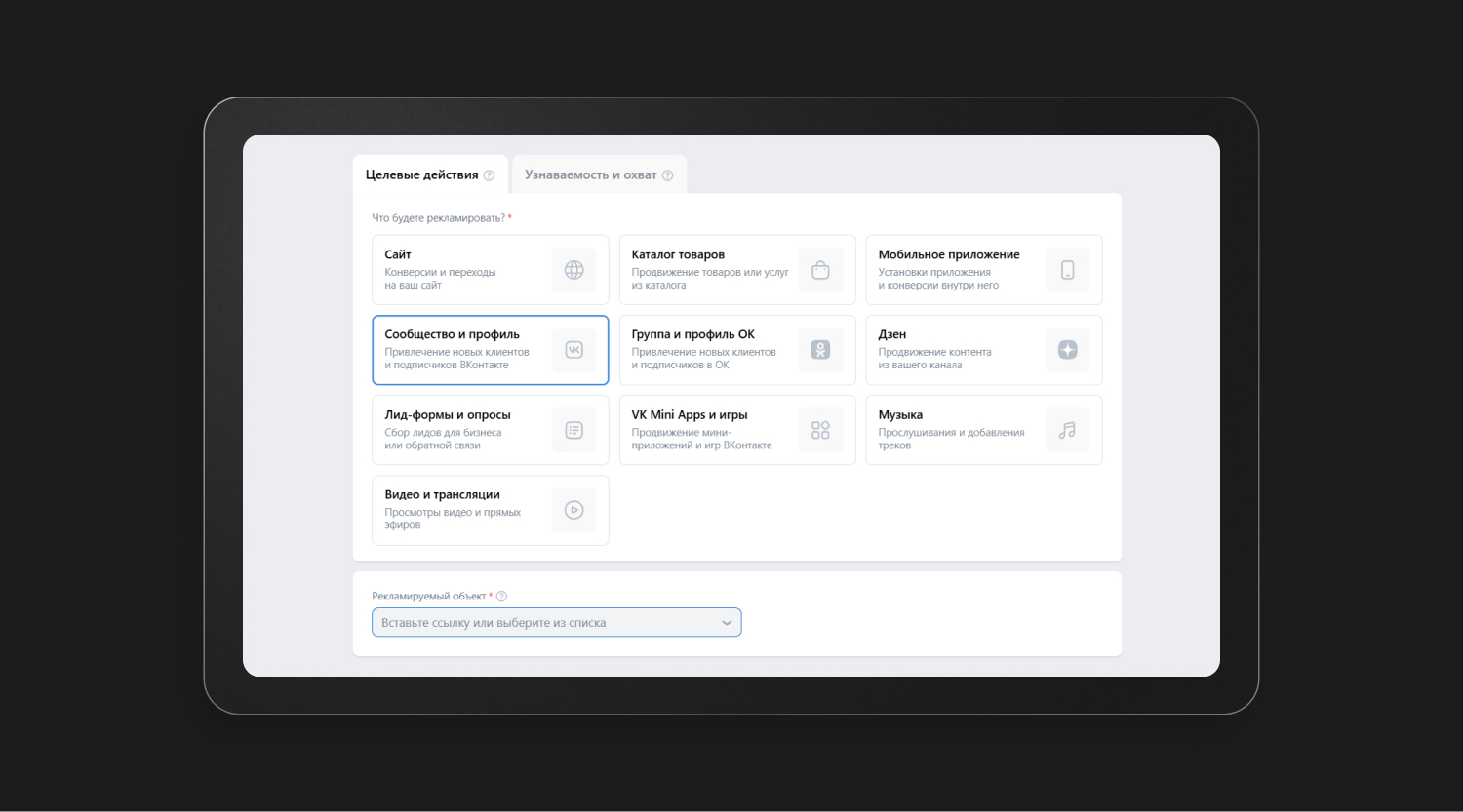Click description Привлечение новых клиентов и подписчиков в ОК
1463x812 pixels.
pos(704,359)
